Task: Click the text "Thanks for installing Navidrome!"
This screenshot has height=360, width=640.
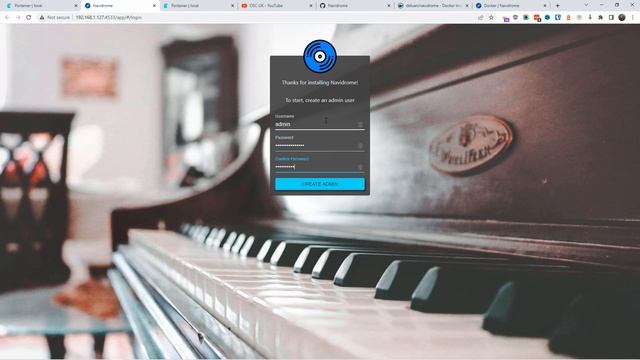Action: (x=320, y=82)
